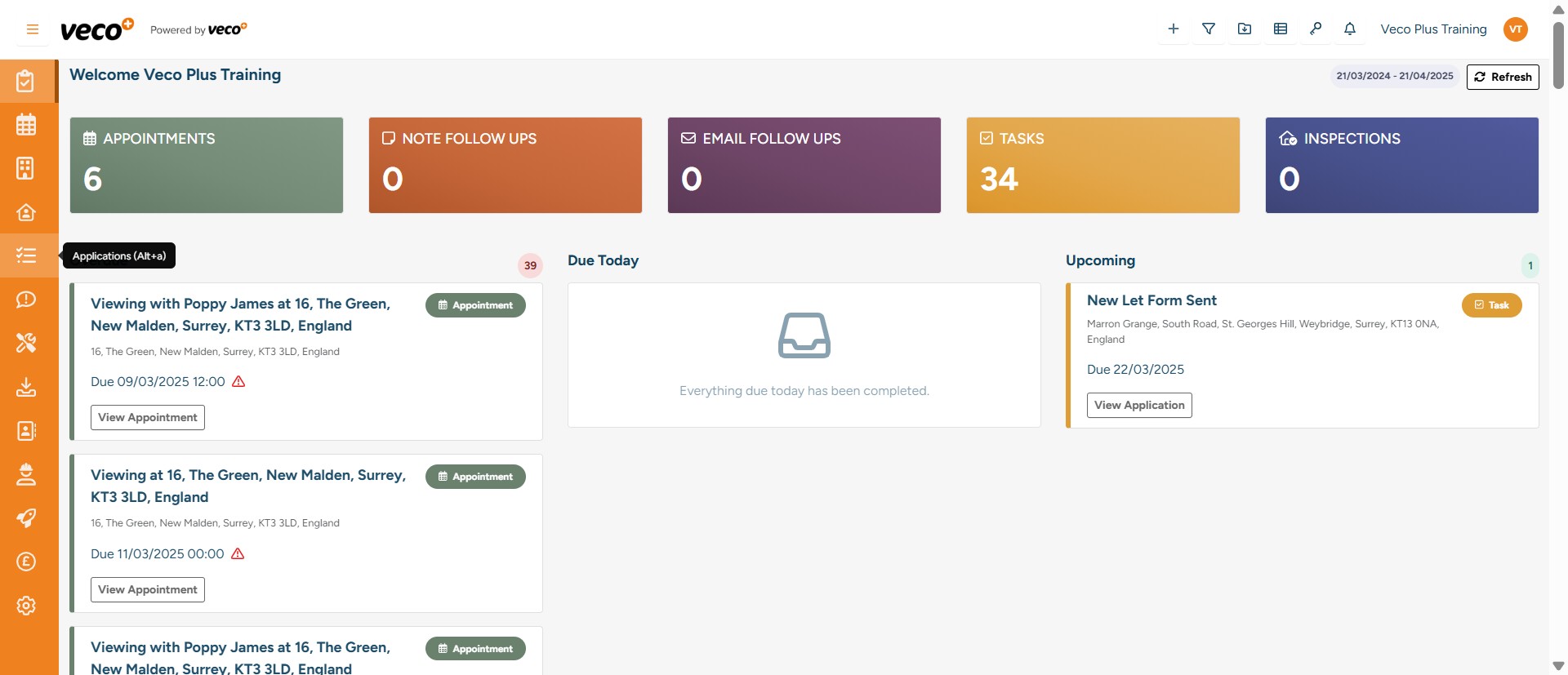Open the Inspections summary card

point(1401,165)
